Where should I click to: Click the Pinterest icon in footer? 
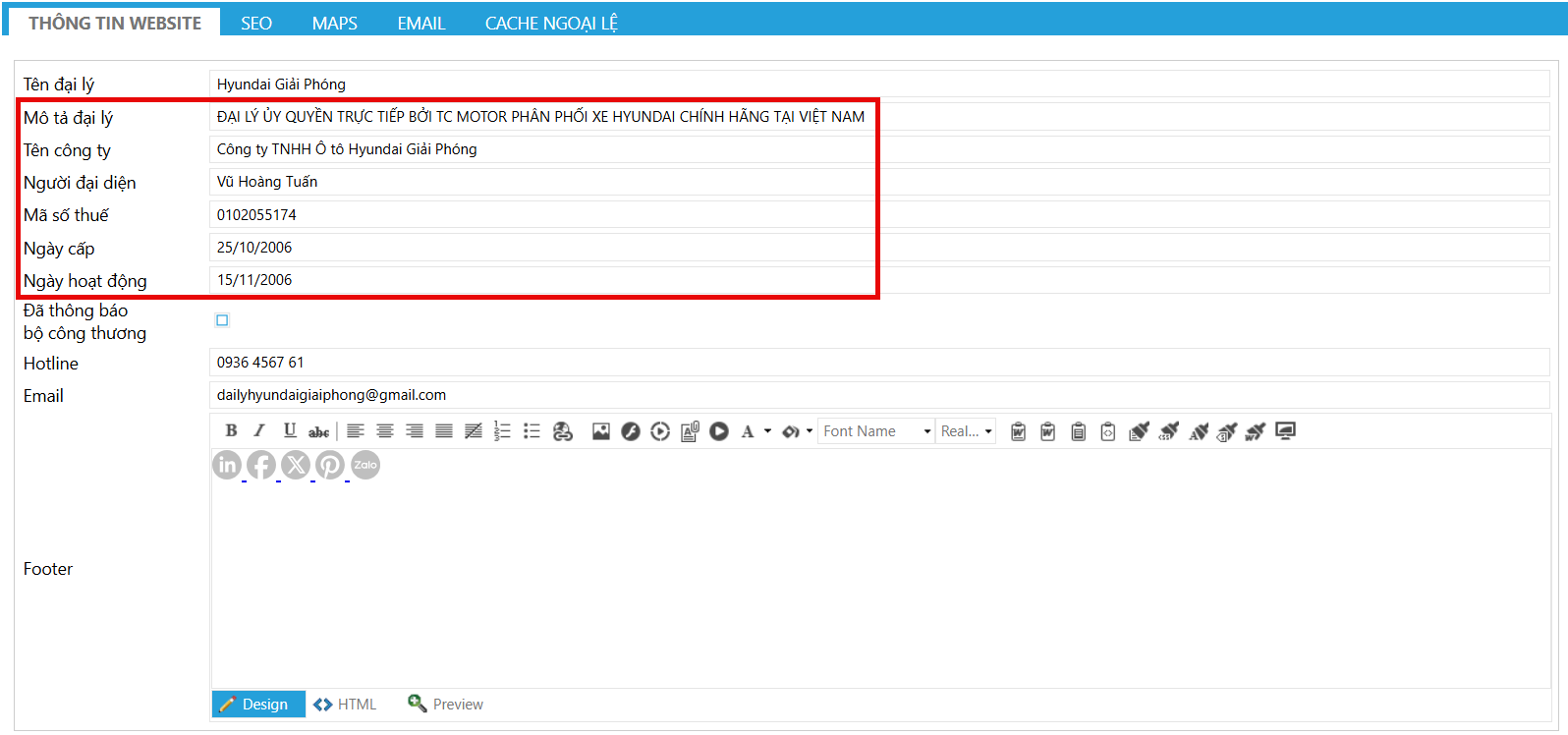[x=330, y=465]
